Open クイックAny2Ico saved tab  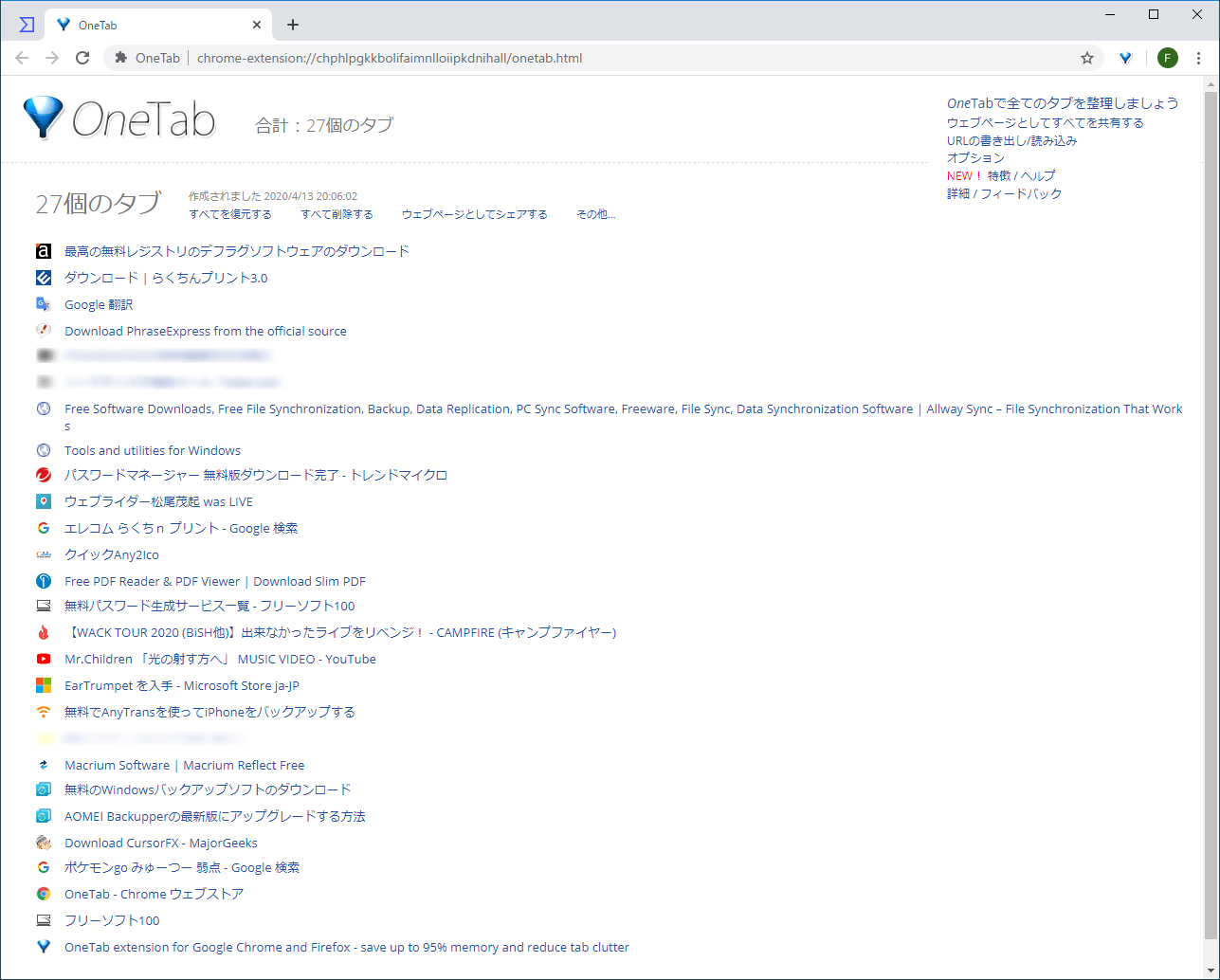[x=112, y=554]
